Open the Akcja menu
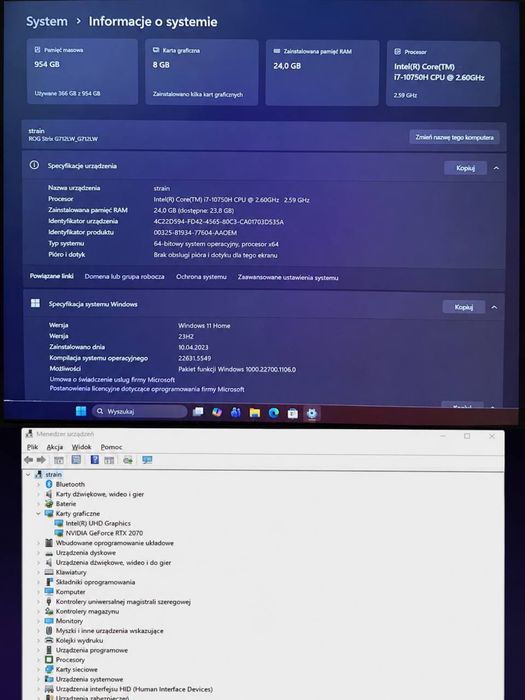Image resolution: width=525 pixels, height=700 pixels. pos(54,447)
